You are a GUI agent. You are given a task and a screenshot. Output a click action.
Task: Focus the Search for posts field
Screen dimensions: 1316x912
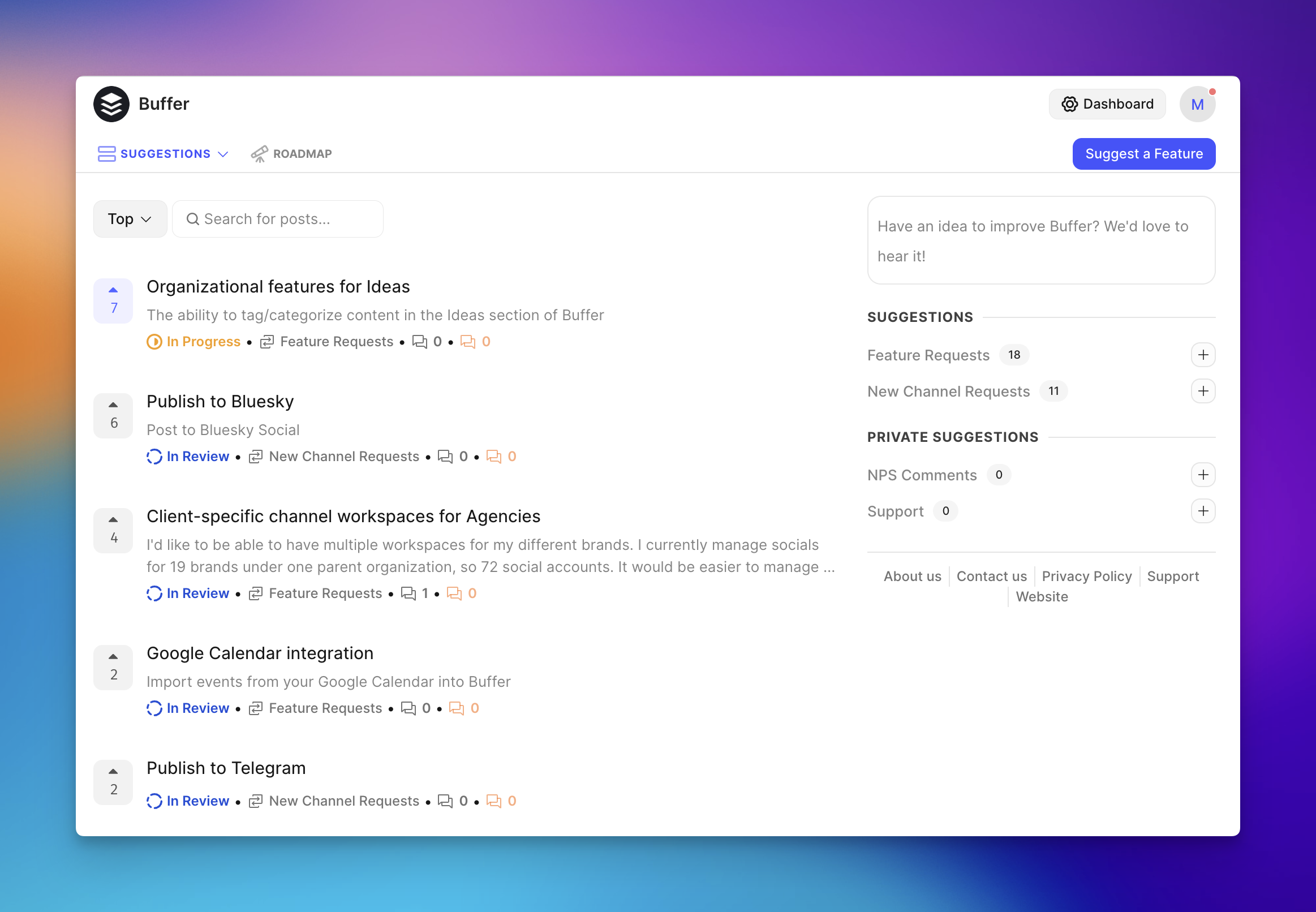pos(278,219)
